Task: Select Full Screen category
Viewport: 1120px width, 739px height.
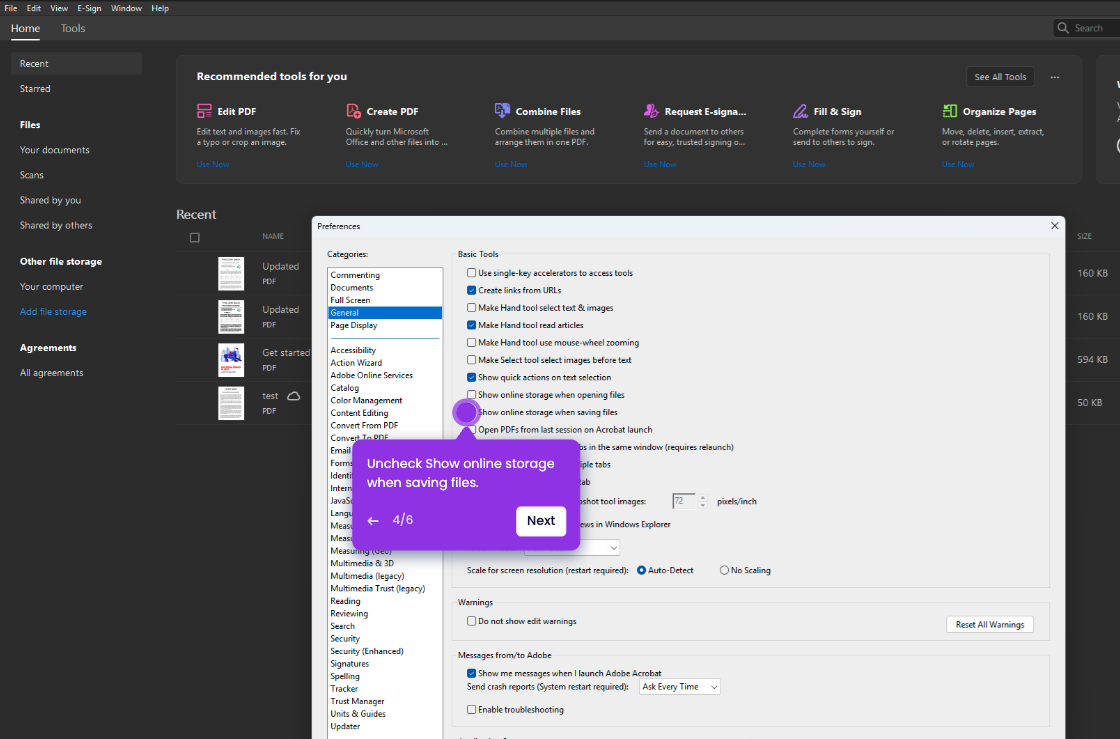Action: [x=350, y=300]
